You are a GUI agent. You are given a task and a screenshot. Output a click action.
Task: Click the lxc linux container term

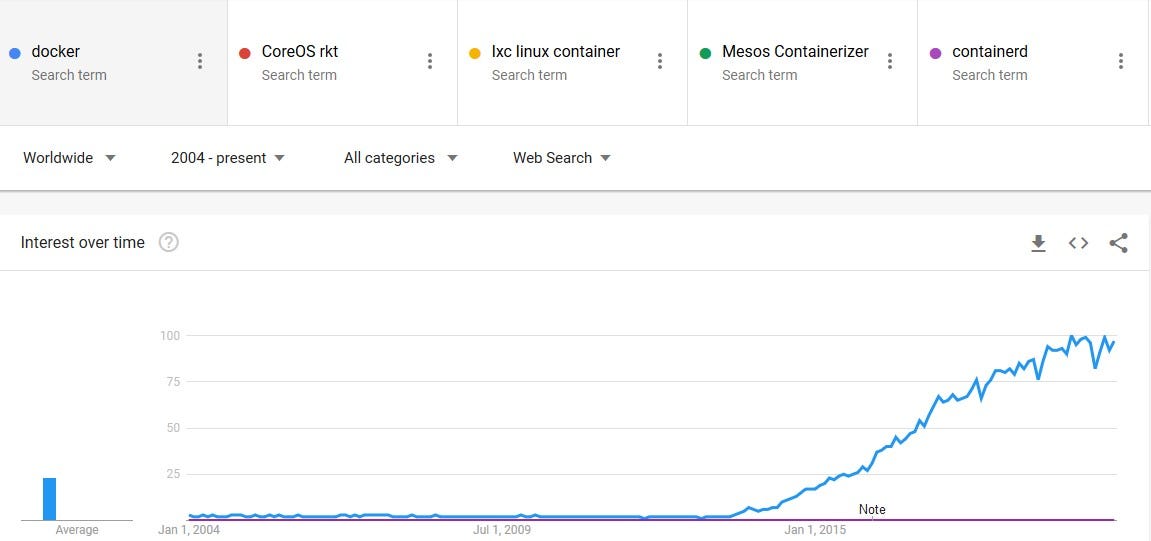point(555,52)
